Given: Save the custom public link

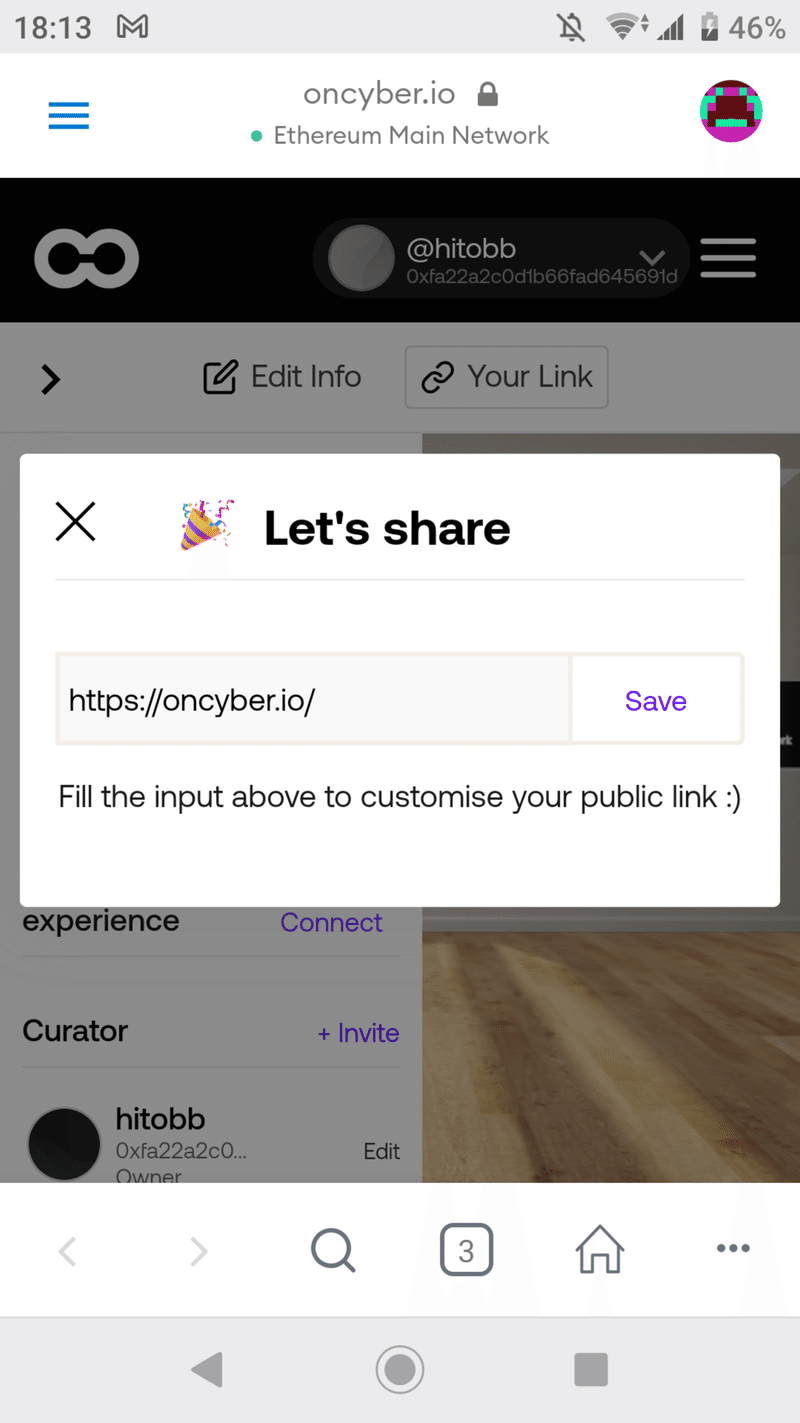Looking at the screenshot, I should [656, 700].
